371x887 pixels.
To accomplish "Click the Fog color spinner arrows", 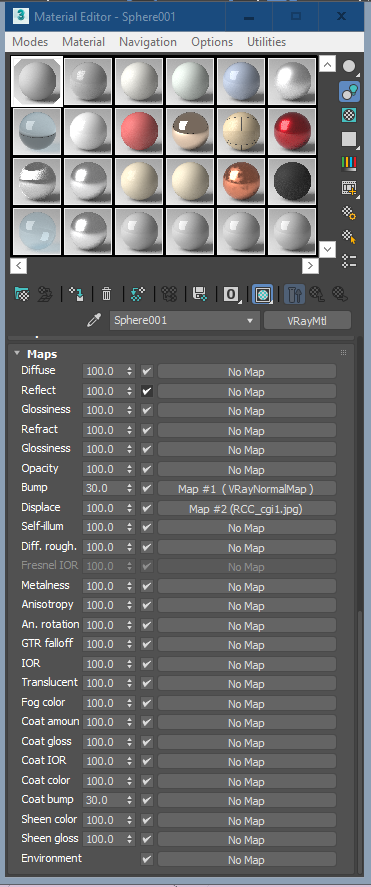I will [x=130, y=703].
